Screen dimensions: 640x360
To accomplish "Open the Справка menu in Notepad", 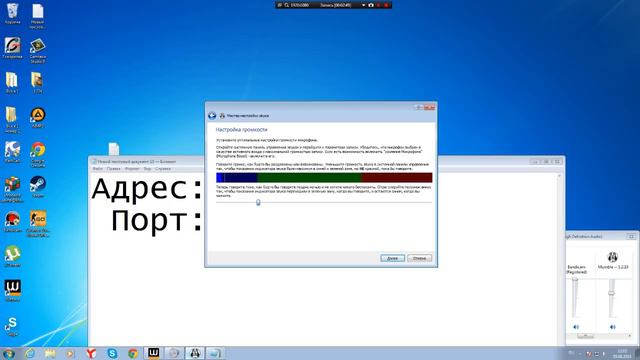I will click(x=163, y=169).
